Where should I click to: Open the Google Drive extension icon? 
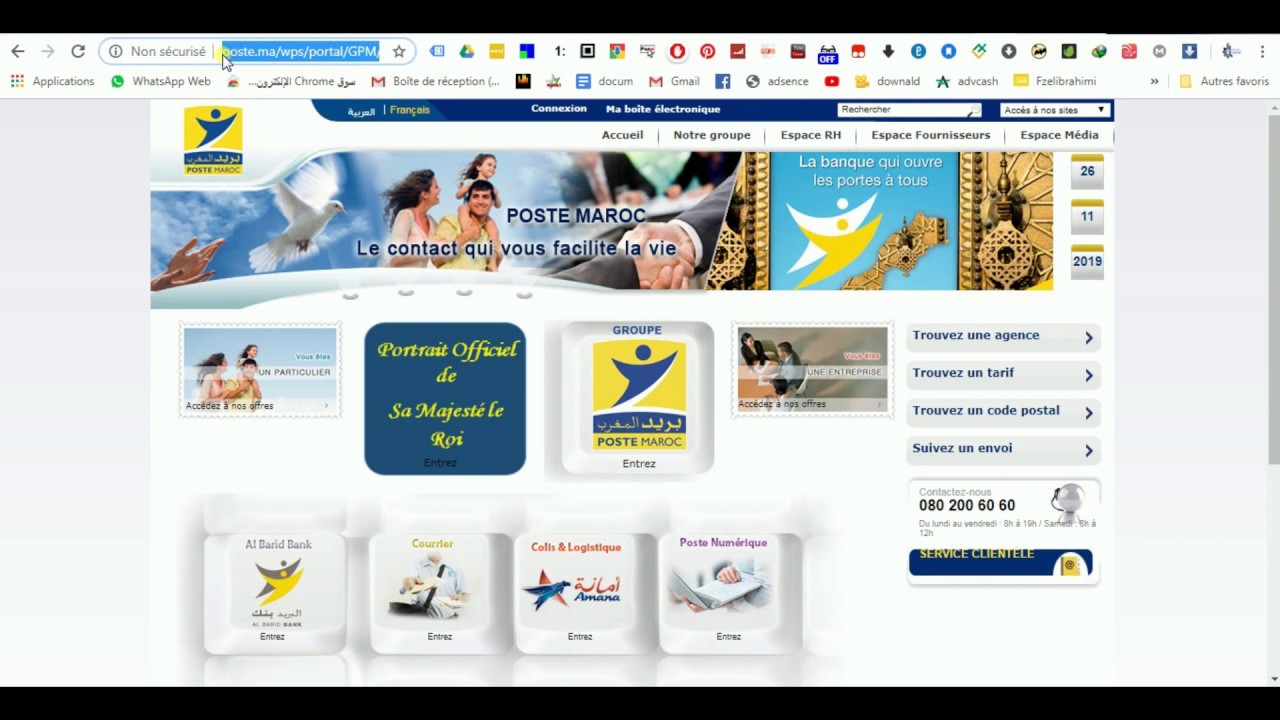467,51
